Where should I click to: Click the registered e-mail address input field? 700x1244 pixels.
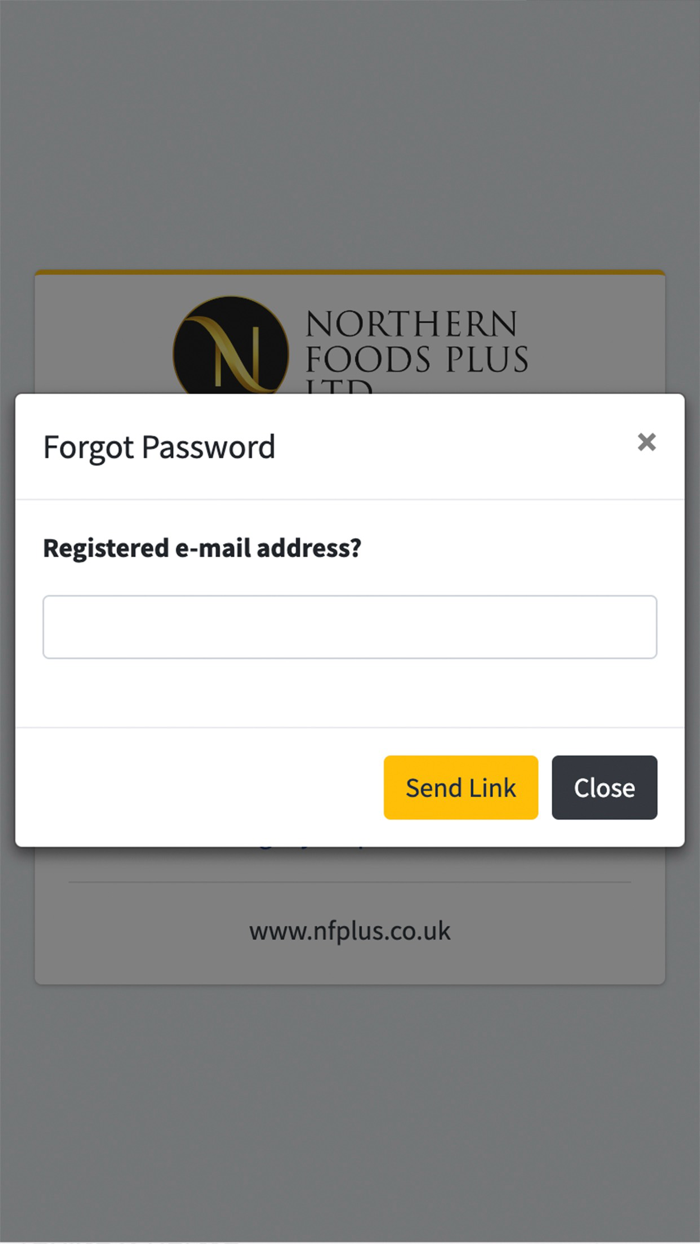349,626
